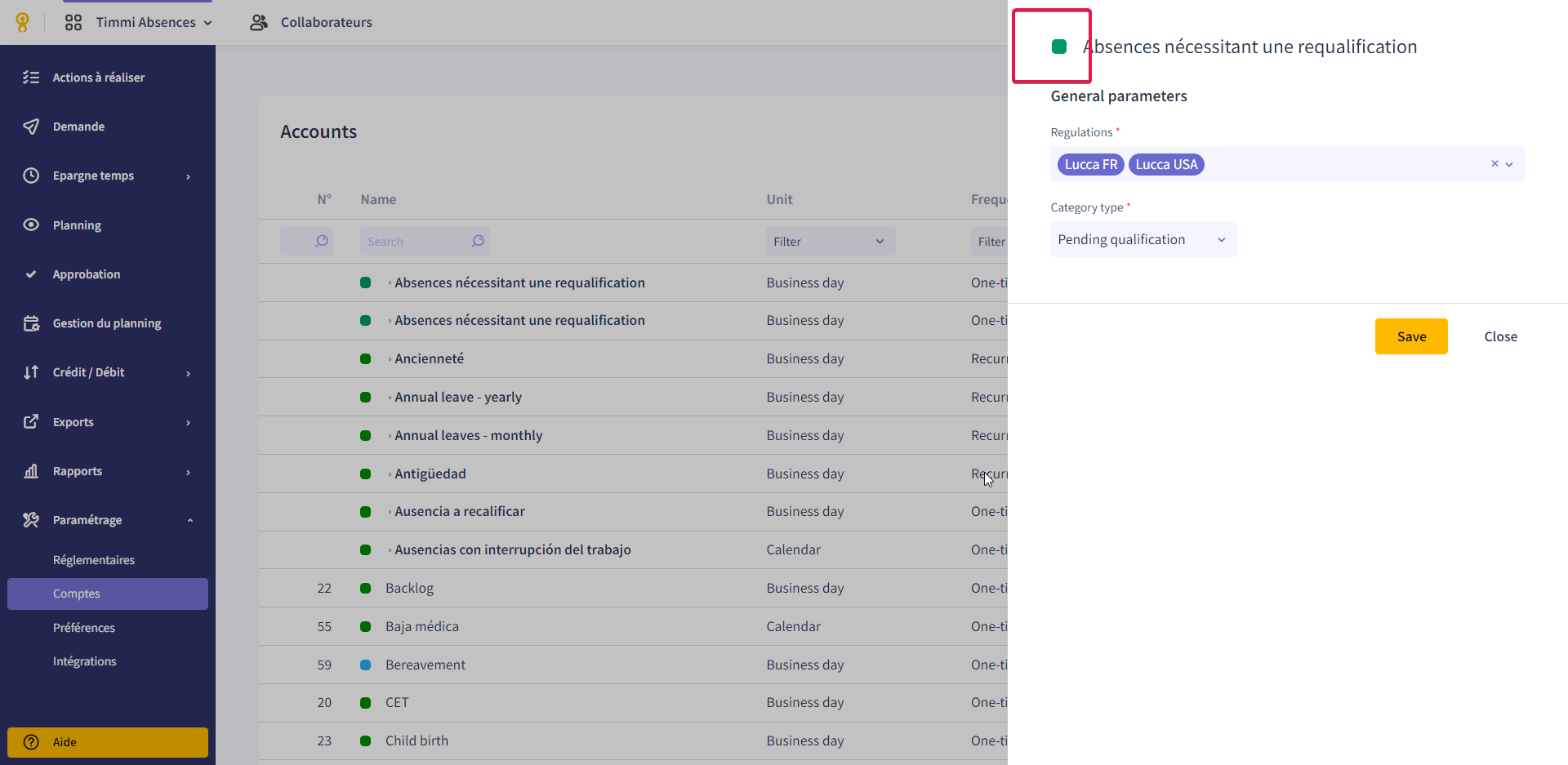Open the Préférences menu item
Image resolution: width=1568 pixels, height=765 pixels.
tap(84, 628)
